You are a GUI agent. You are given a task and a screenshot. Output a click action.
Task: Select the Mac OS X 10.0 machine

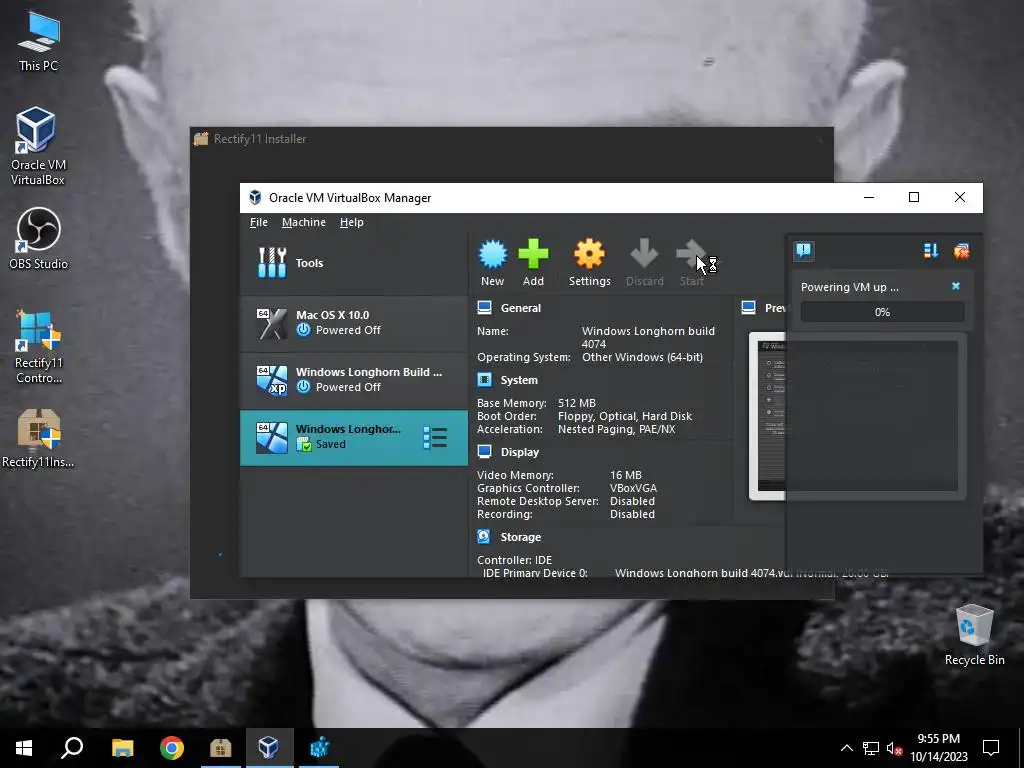pos(354,323)
